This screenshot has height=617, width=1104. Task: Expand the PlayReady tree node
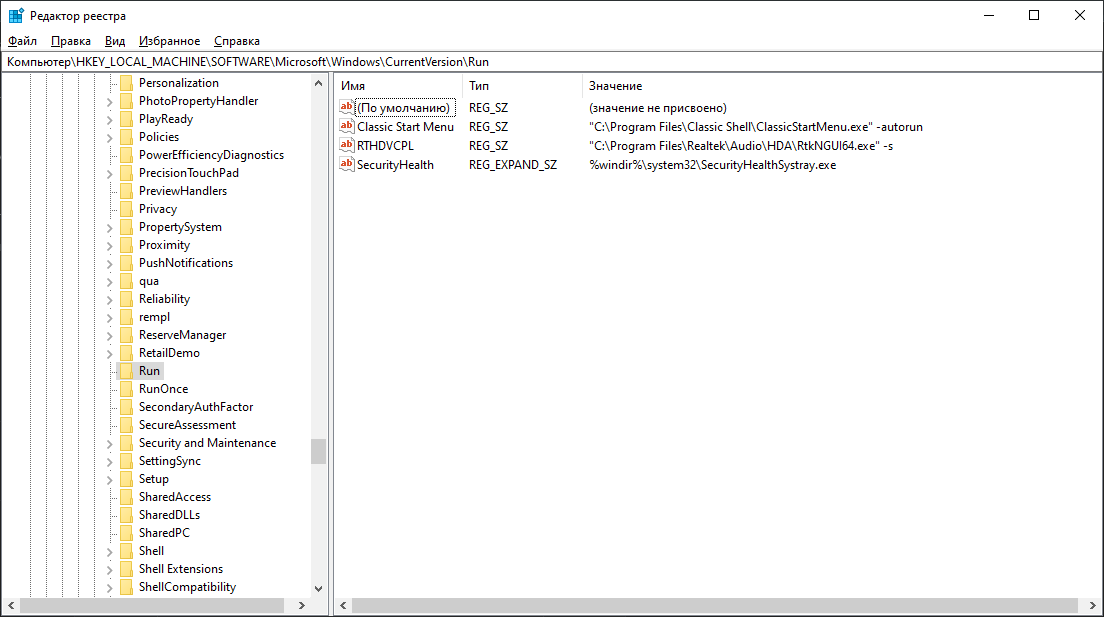pyautogui.click(x=109, y=120)
